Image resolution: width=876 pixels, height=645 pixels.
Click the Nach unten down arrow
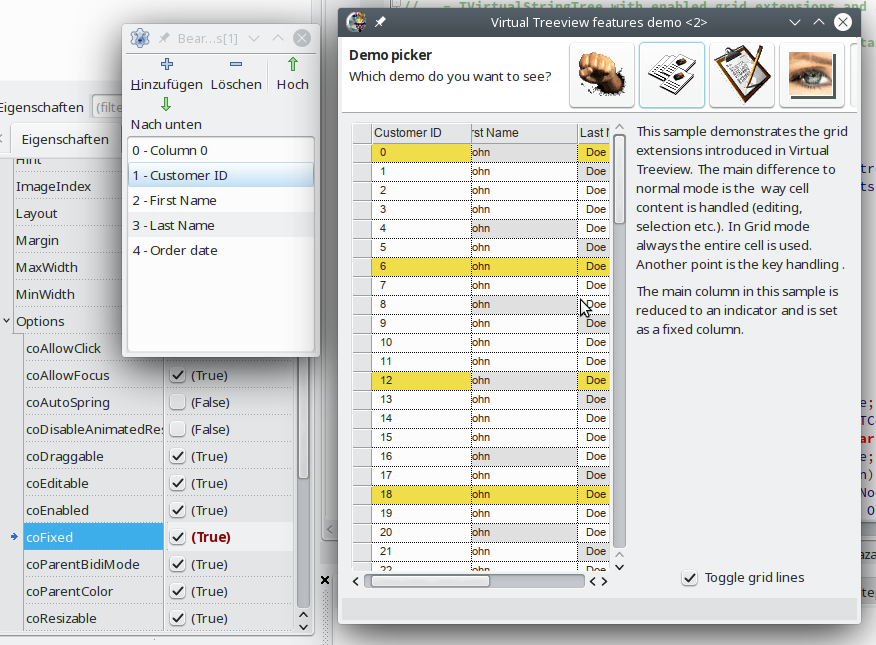(x=166, y=105)
